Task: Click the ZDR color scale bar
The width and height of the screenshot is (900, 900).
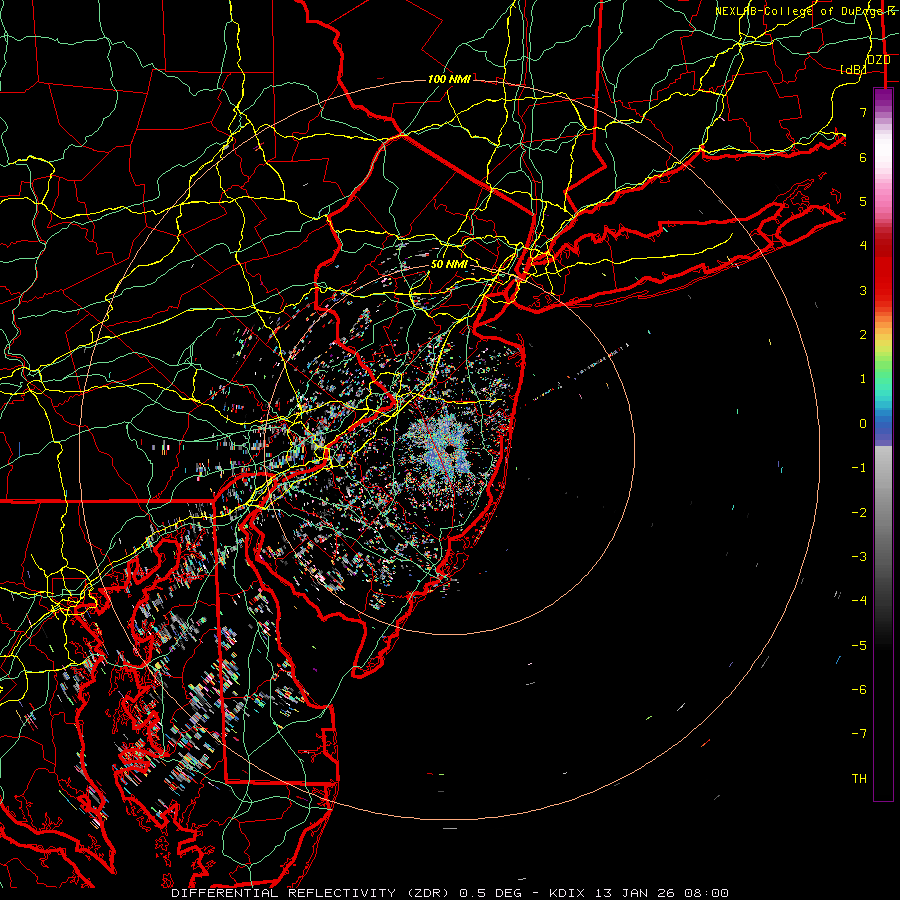Action: (x=883, y=444)
